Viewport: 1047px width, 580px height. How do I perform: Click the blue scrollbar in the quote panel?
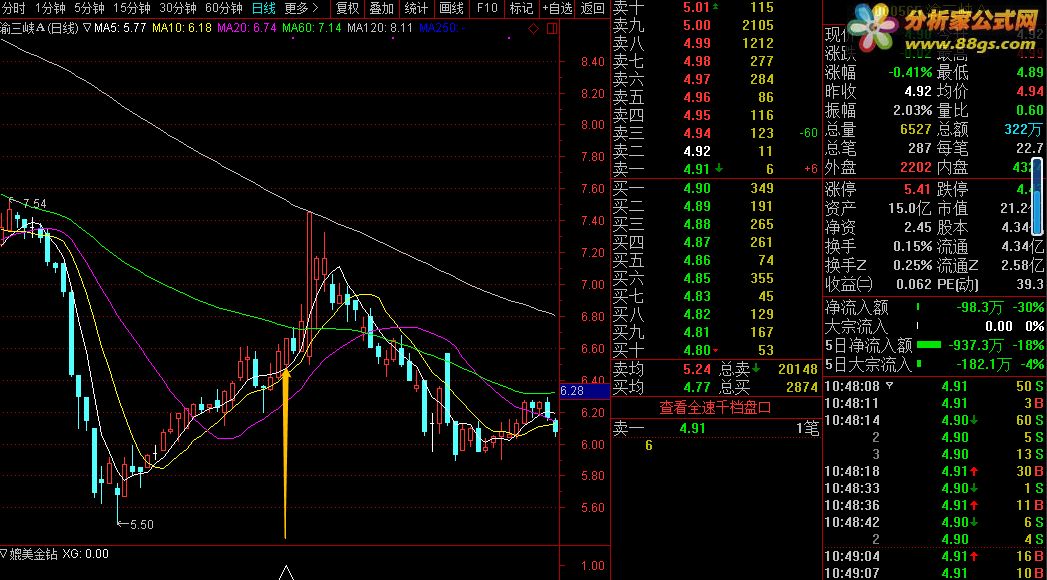pyautogui.click(x=1037, y=196)
